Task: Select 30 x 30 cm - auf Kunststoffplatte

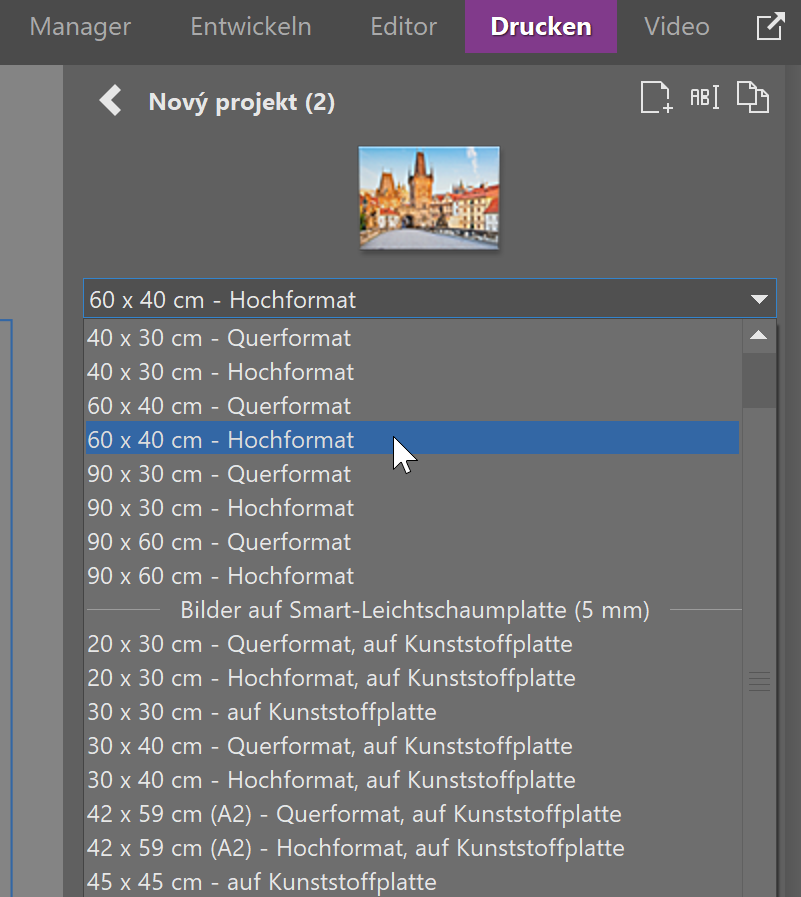Action: tap(262, 712)
